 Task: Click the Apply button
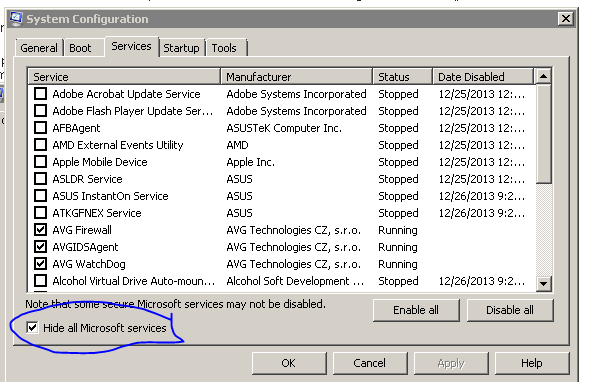click(451, 363)
